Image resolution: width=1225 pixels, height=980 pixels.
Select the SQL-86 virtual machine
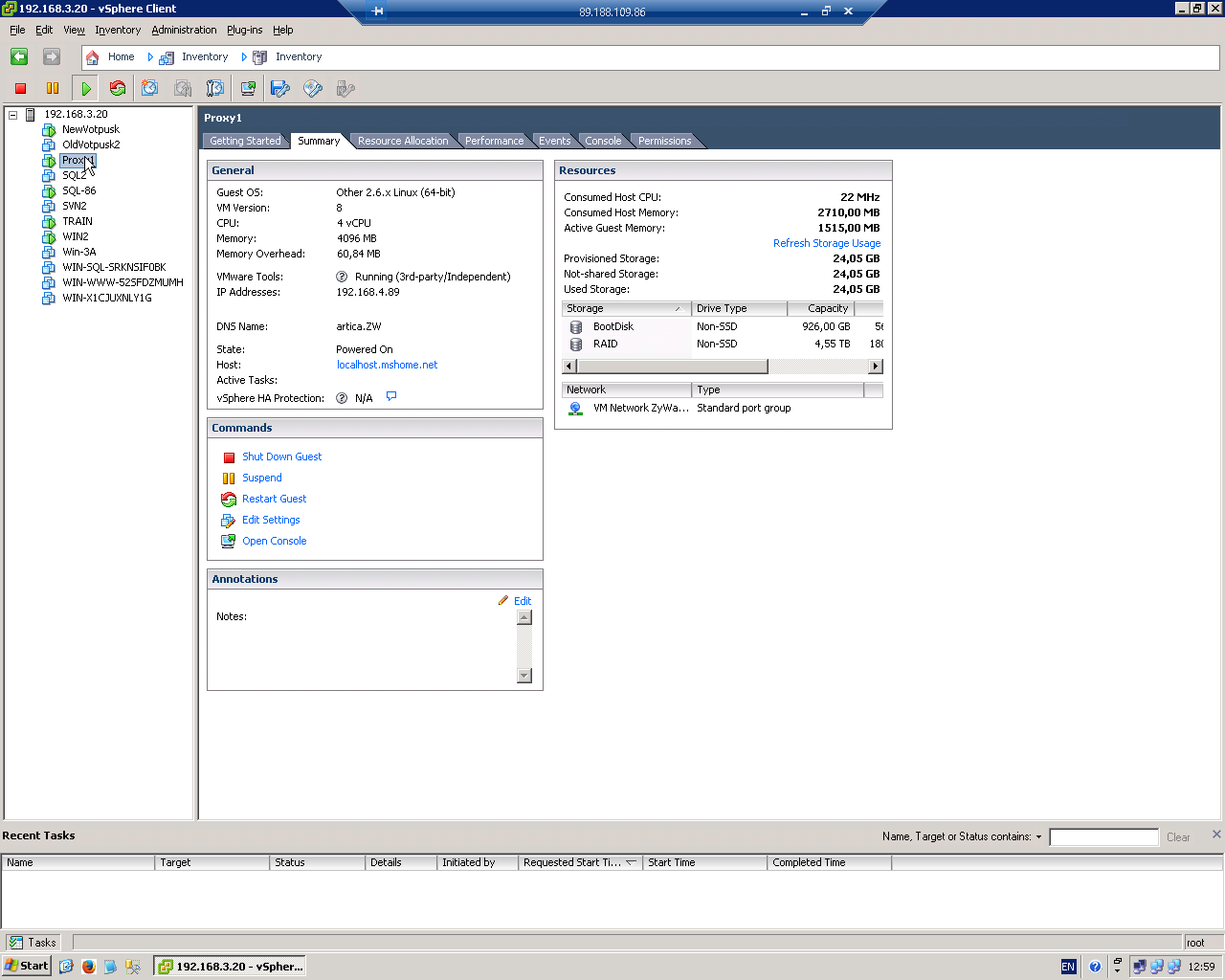78,190
